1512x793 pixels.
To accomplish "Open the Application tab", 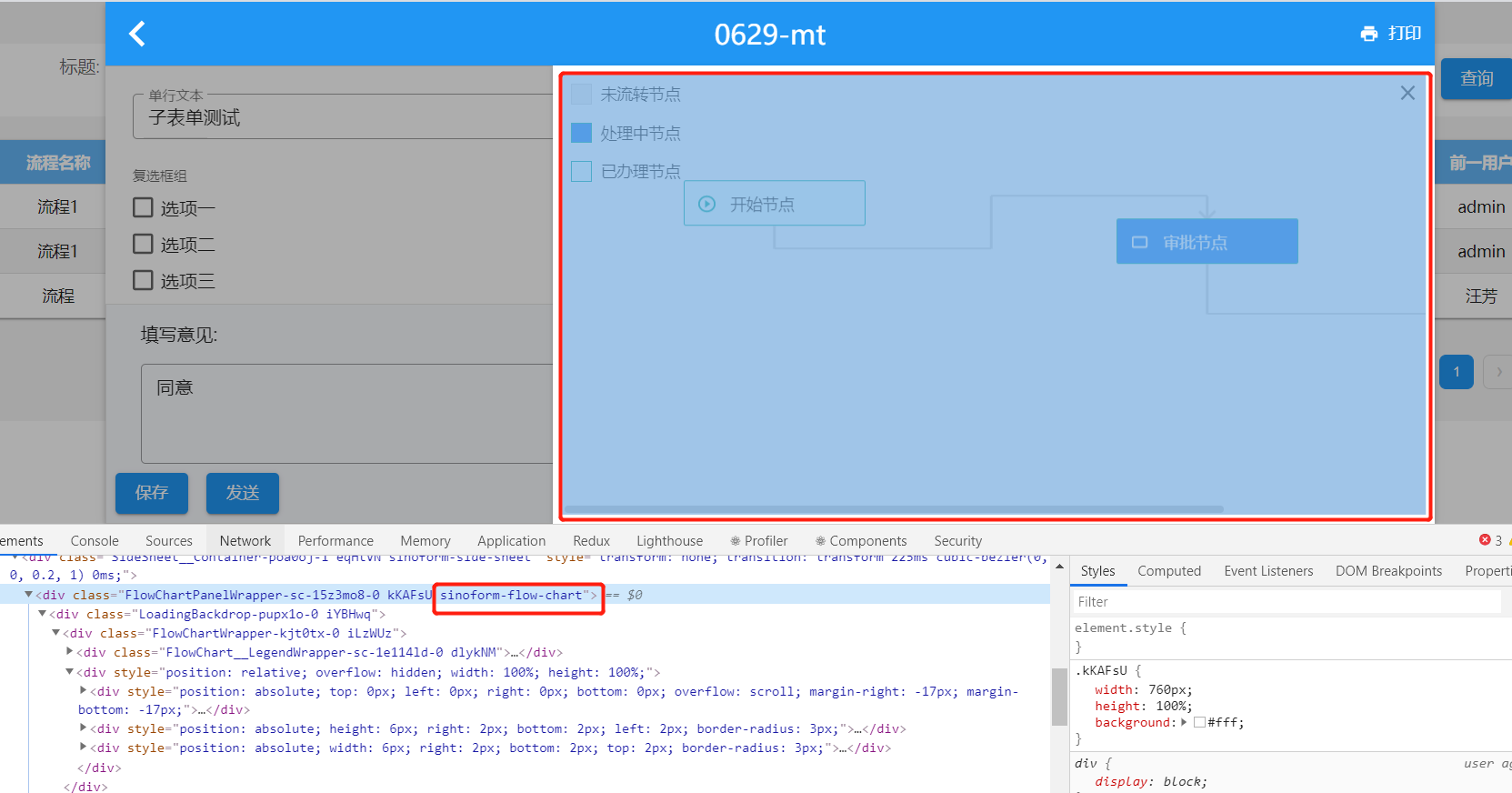I will click(x=512, y=541).
